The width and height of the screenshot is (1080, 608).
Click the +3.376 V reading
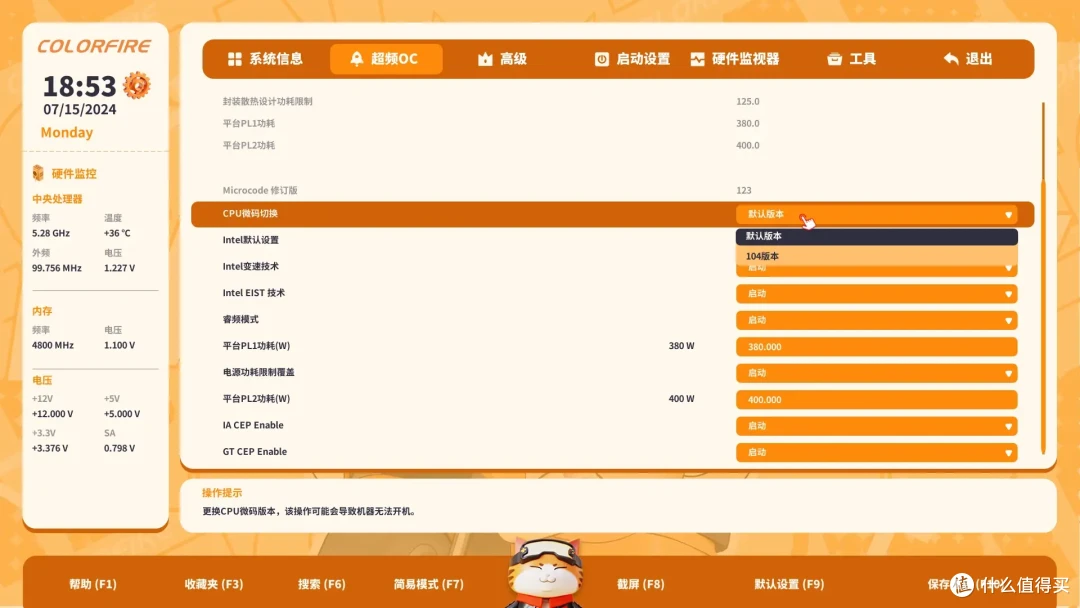click(x=50, y=448)
